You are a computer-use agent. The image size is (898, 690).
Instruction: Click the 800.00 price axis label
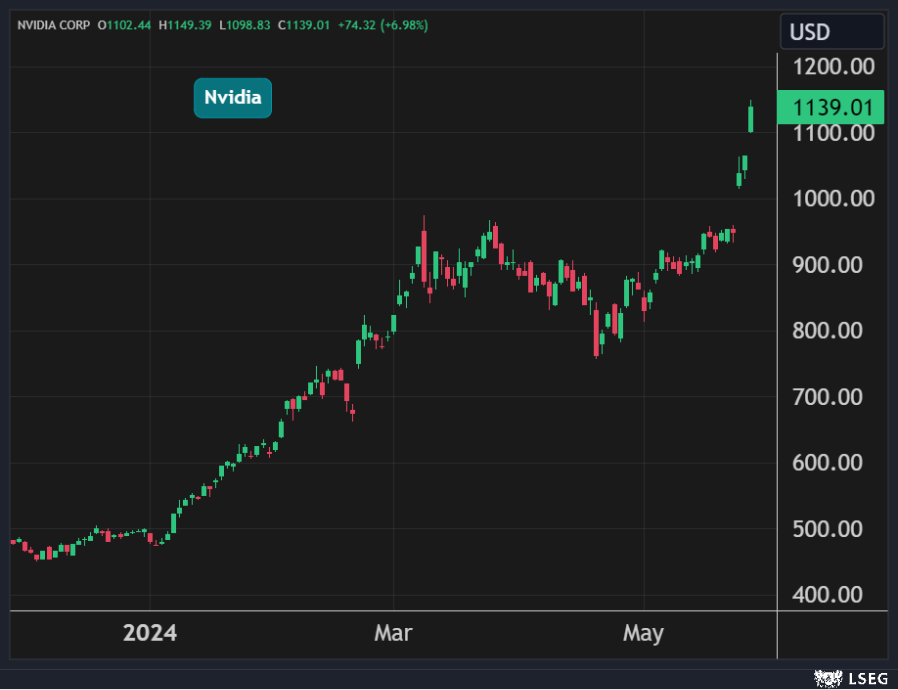[833, 331]
